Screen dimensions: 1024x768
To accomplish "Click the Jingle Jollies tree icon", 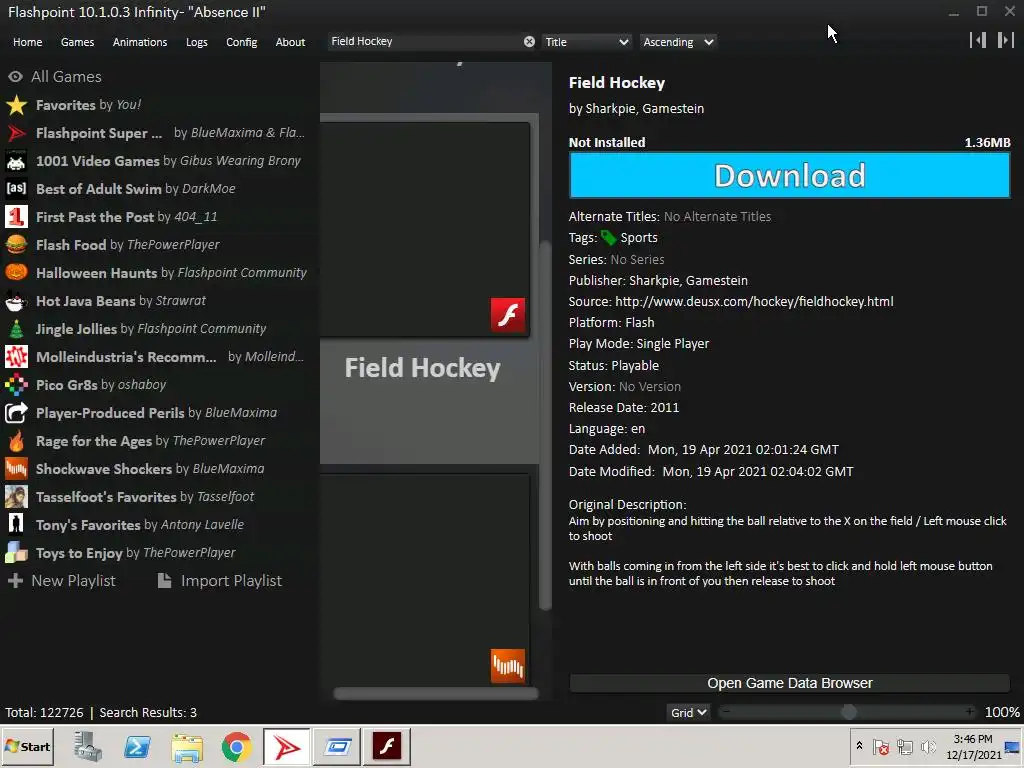I will (16, 328).
